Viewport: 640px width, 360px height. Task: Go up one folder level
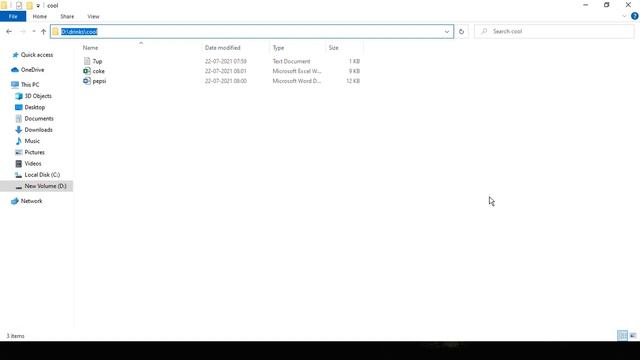[43, 31]
